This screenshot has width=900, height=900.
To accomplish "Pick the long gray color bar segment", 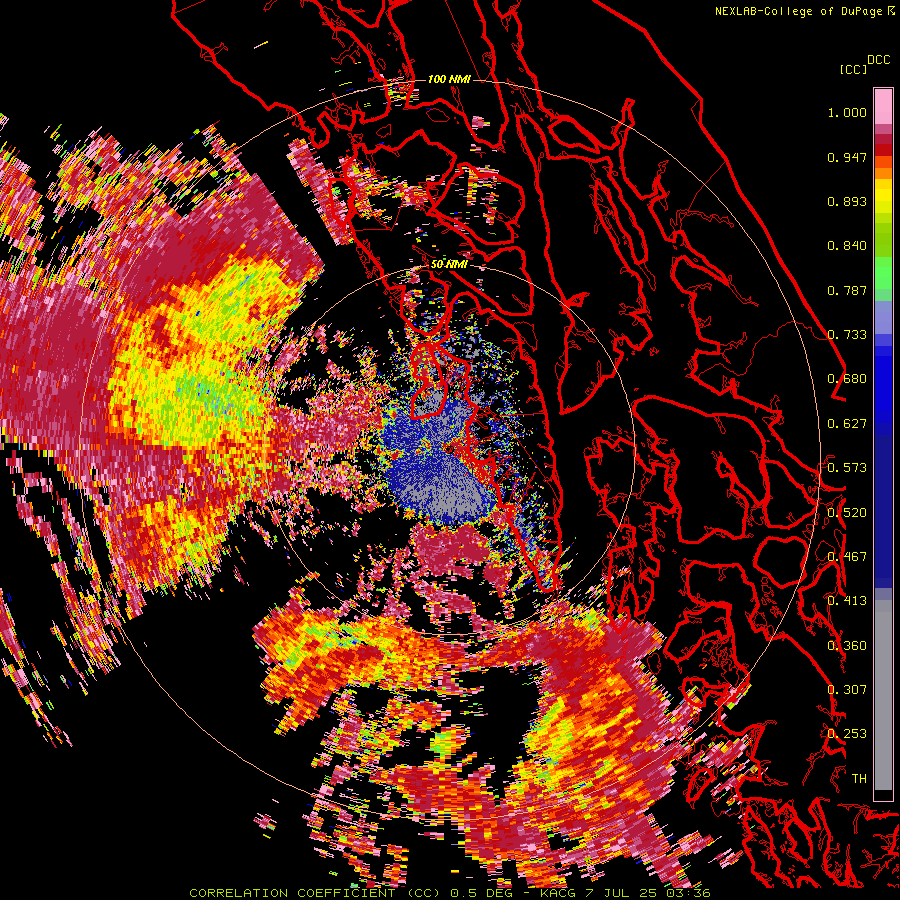I will tap(883, 695).
